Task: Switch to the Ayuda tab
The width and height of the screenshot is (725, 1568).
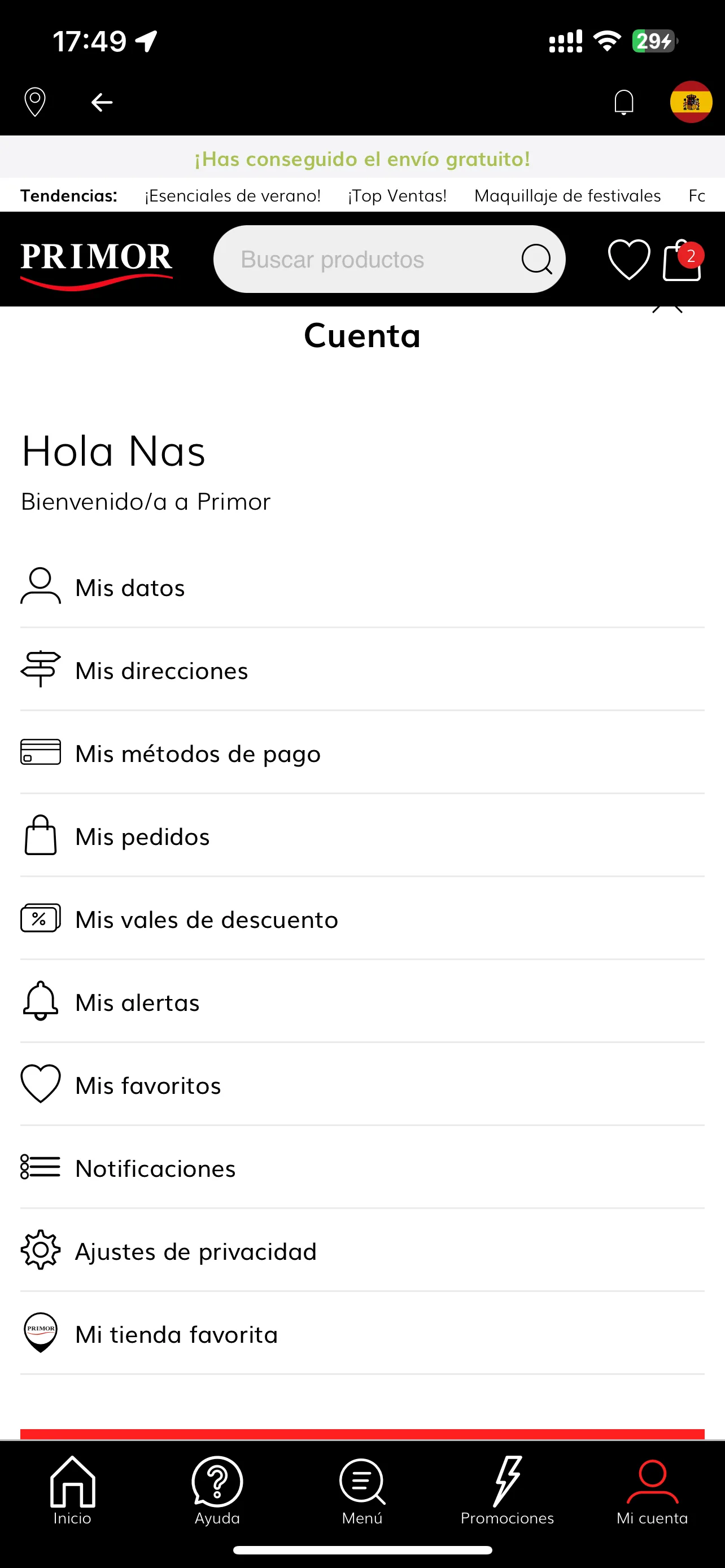Action: pyautogui.click(x=217, y=1491)
